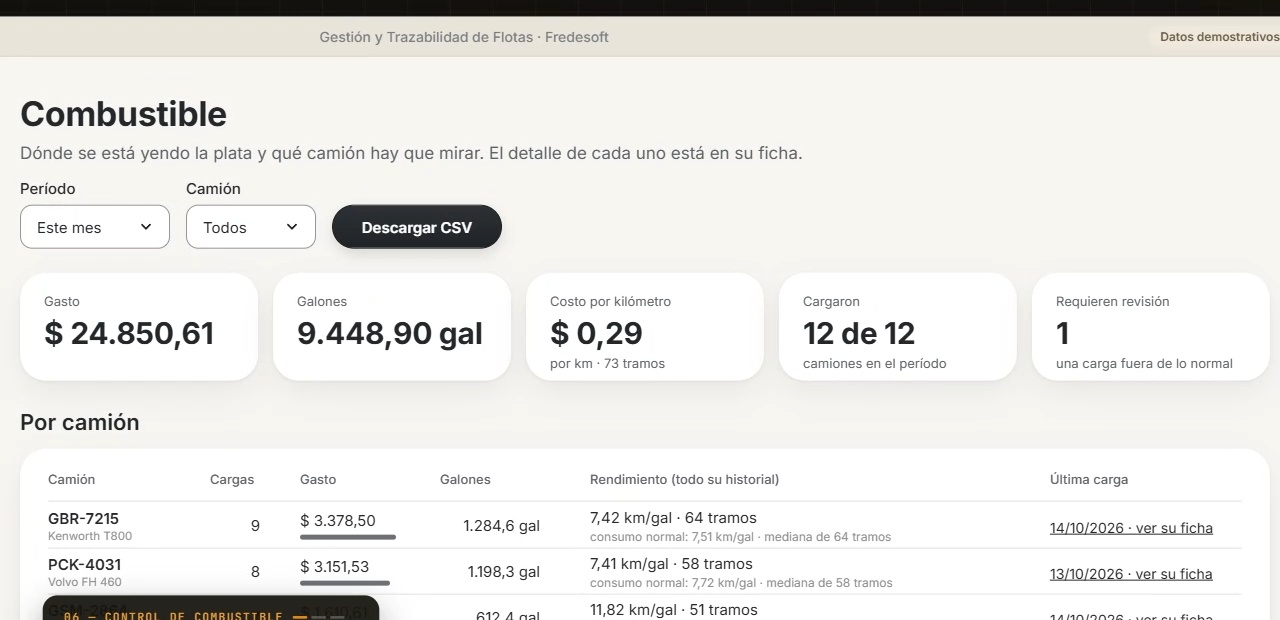Open the Período dropdown showing Este mes
1280x620 pixels.
pyautogui.click(x=95, y=227)
